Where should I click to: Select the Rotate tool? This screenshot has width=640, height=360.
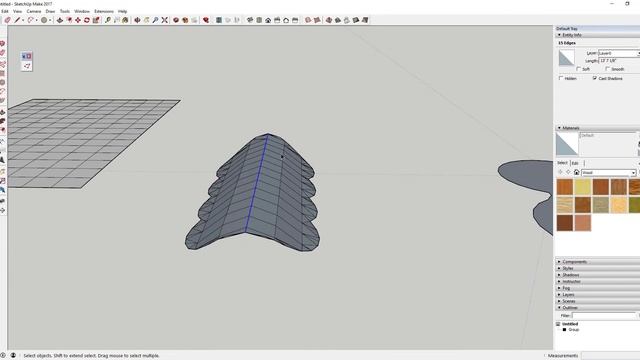[87, 20]
